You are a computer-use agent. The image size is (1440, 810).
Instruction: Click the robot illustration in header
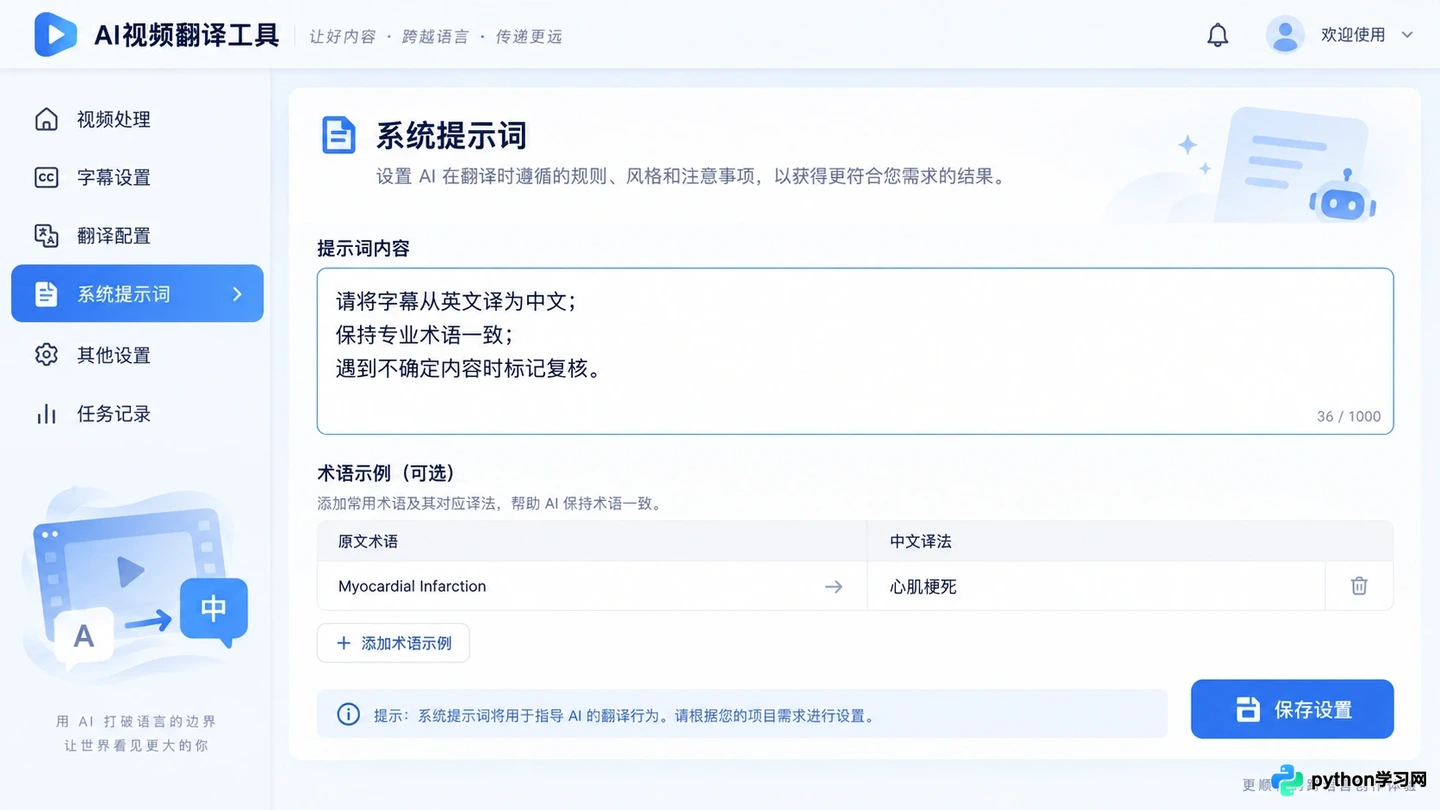coord(1342,196)
